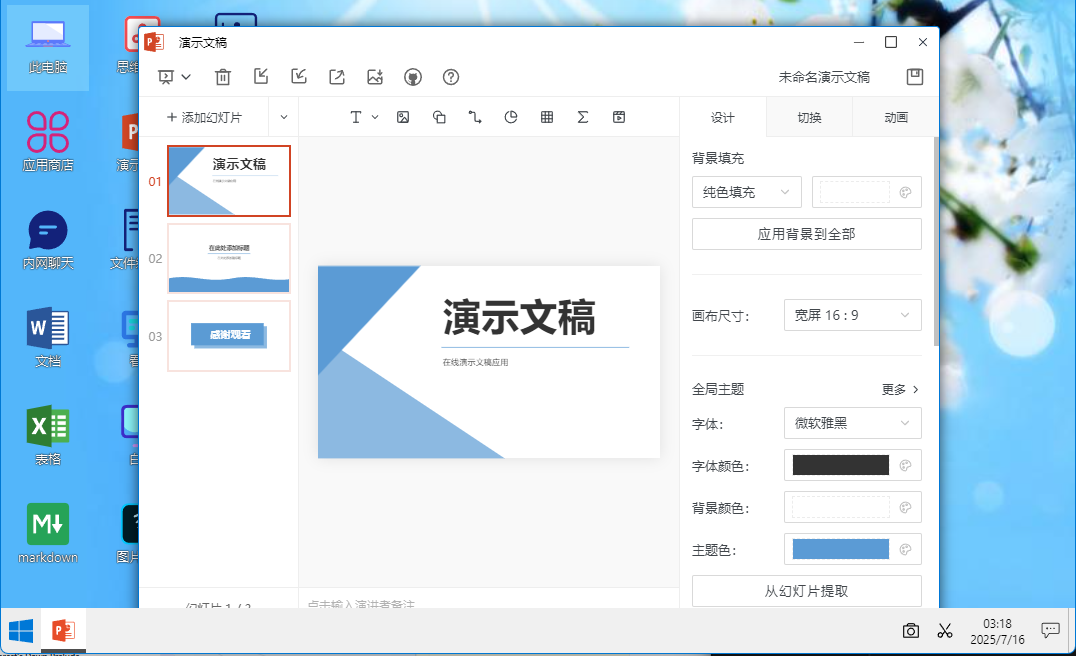This screenshot has height=656, width=1076.
Task: Click 添加幻灯片 button
Action: tap(204, 117)
